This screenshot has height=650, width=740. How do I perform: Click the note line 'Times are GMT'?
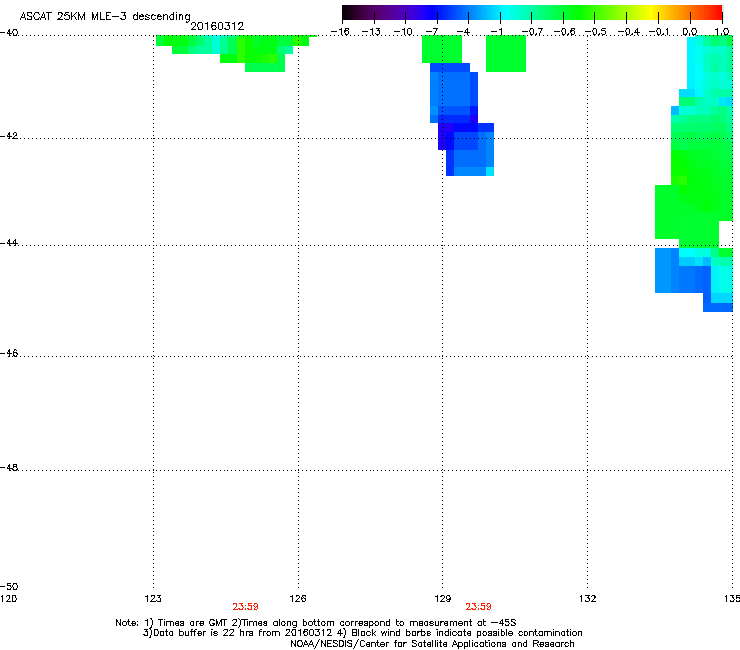click(316, 623)
